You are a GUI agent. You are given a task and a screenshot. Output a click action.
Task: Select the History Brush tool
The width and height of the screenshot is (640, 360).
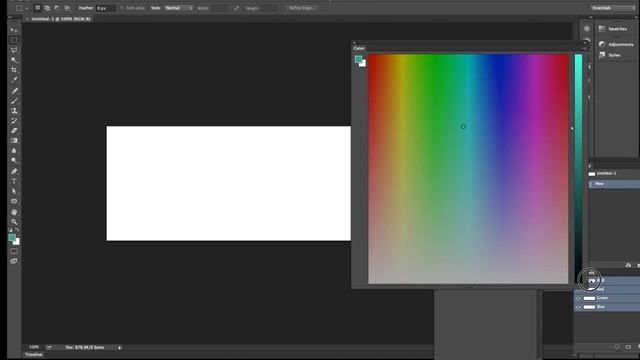pyautogui.click(x=14, y=121)
